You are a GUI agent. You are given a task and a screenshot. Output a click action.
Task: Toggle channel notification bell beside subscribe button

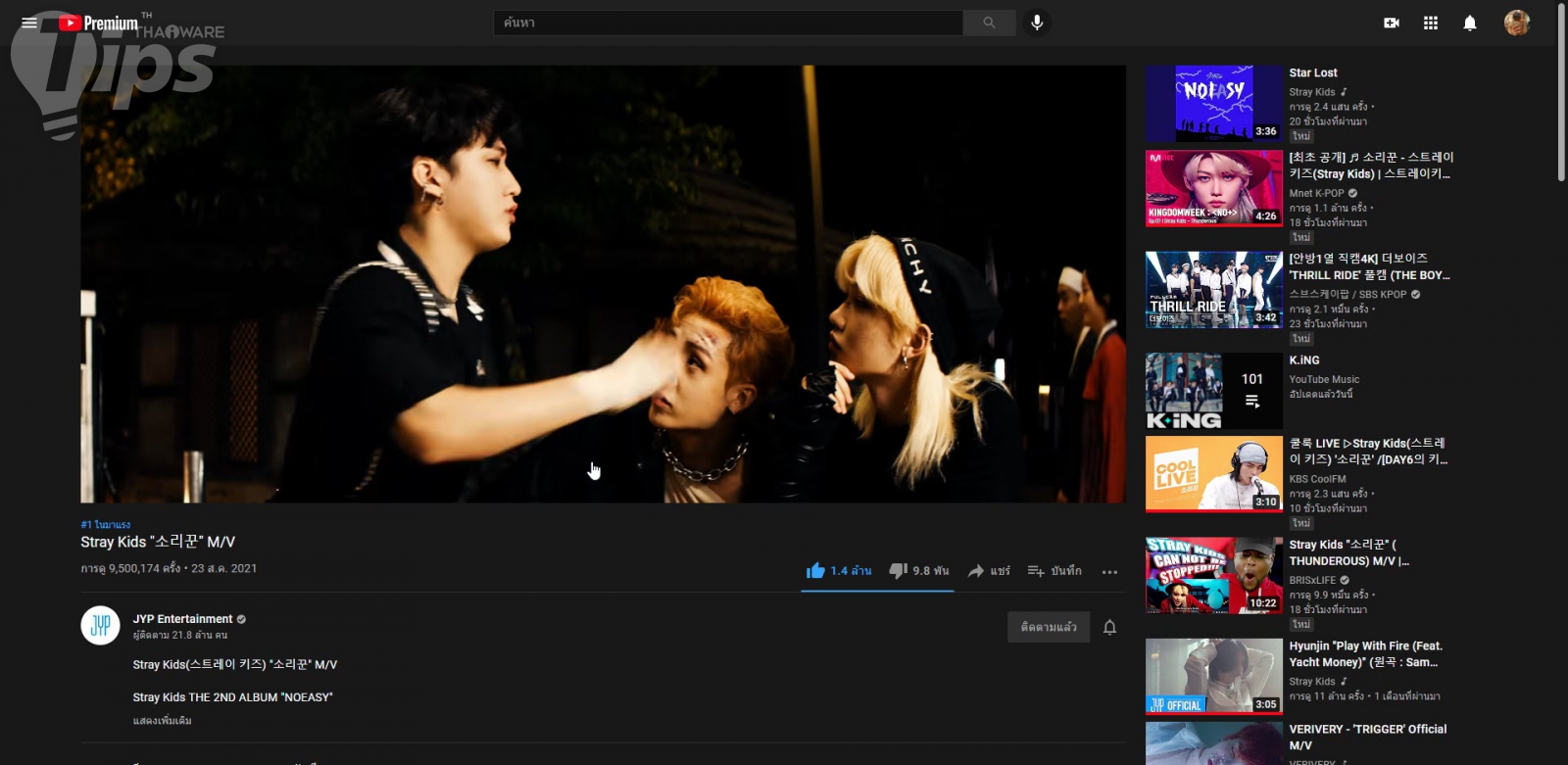coord(1109,627)
